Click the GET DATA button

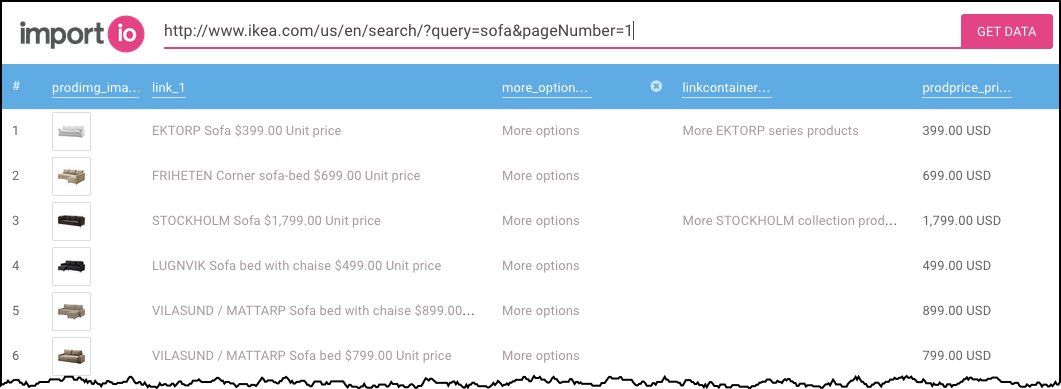click(x=1006, y=31)
